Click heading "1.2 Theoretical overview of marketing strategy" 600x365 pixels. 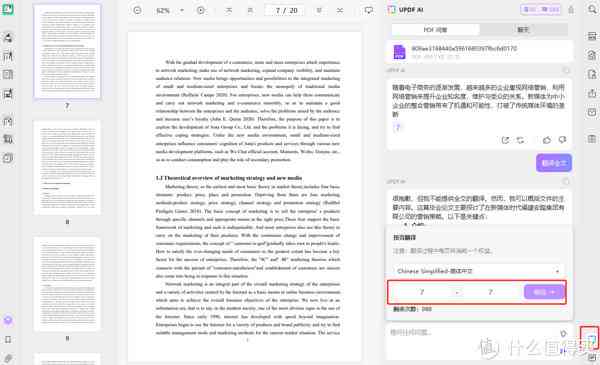229,178
